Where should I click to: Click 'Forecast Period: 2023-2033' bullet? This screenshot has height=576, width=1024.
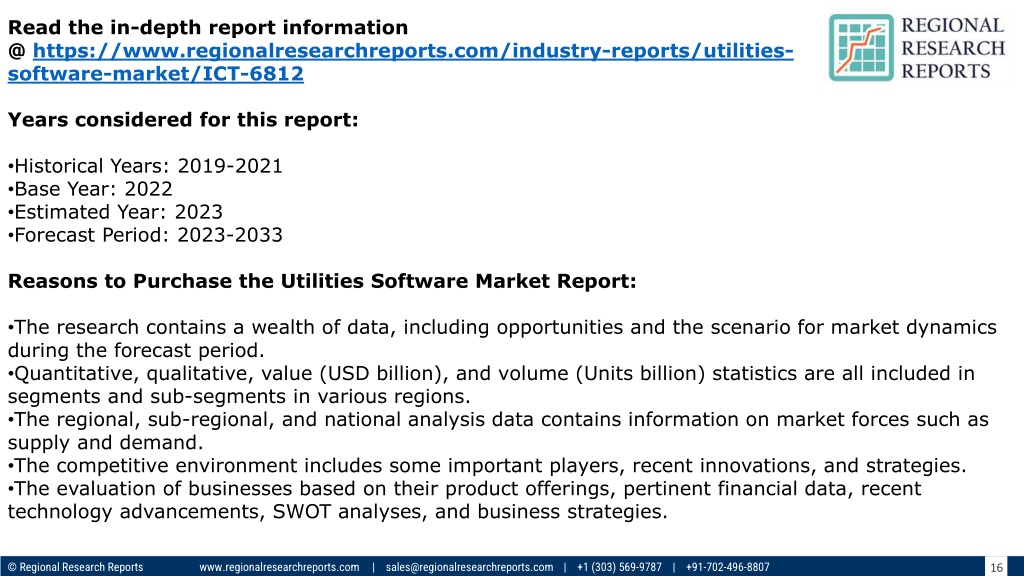pyautogui.click(x=145, y=235)
